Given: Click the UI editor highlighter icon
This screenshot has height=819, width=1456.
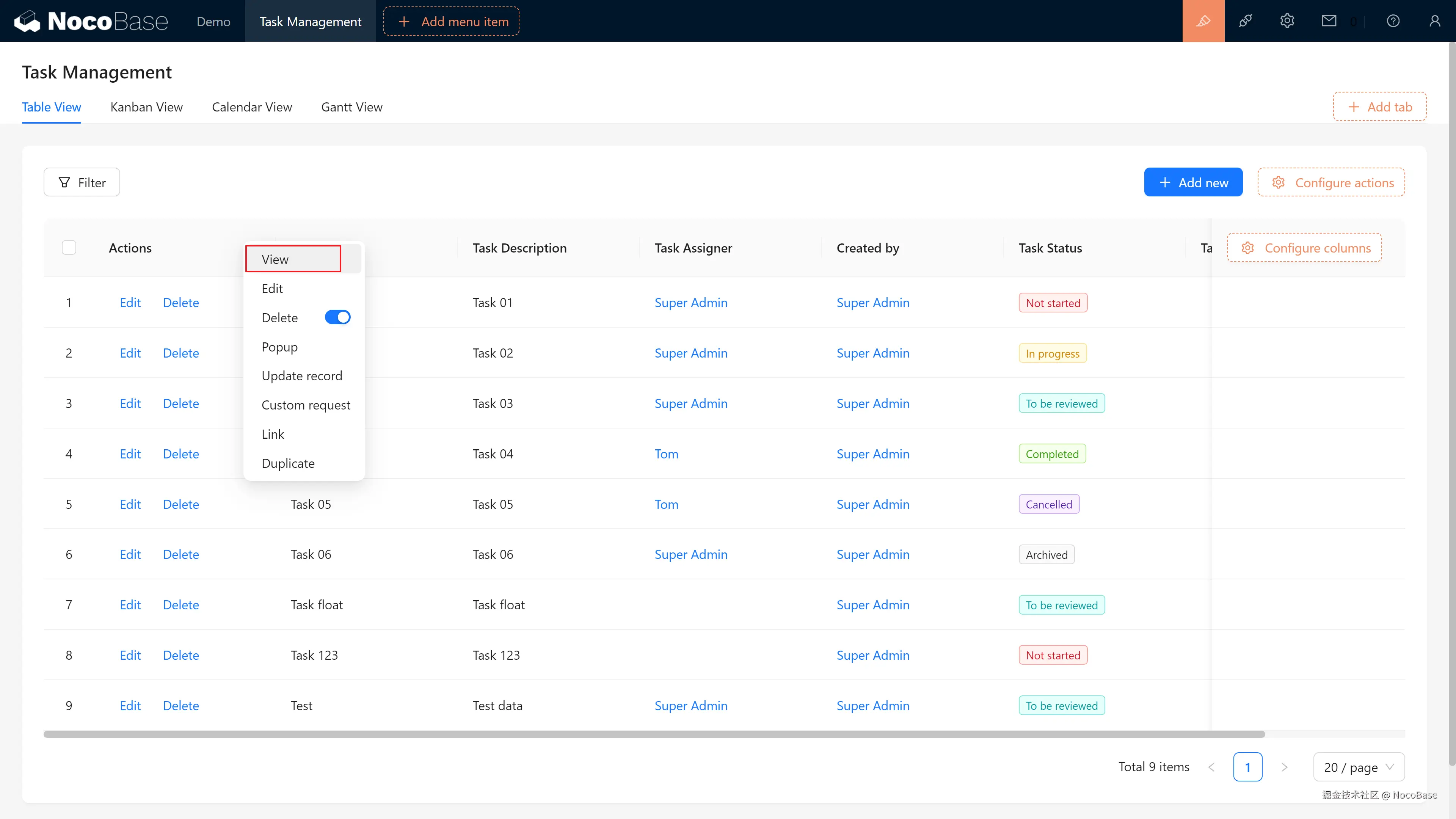Looking at the screenshot, I should [x=1203, y=21].
